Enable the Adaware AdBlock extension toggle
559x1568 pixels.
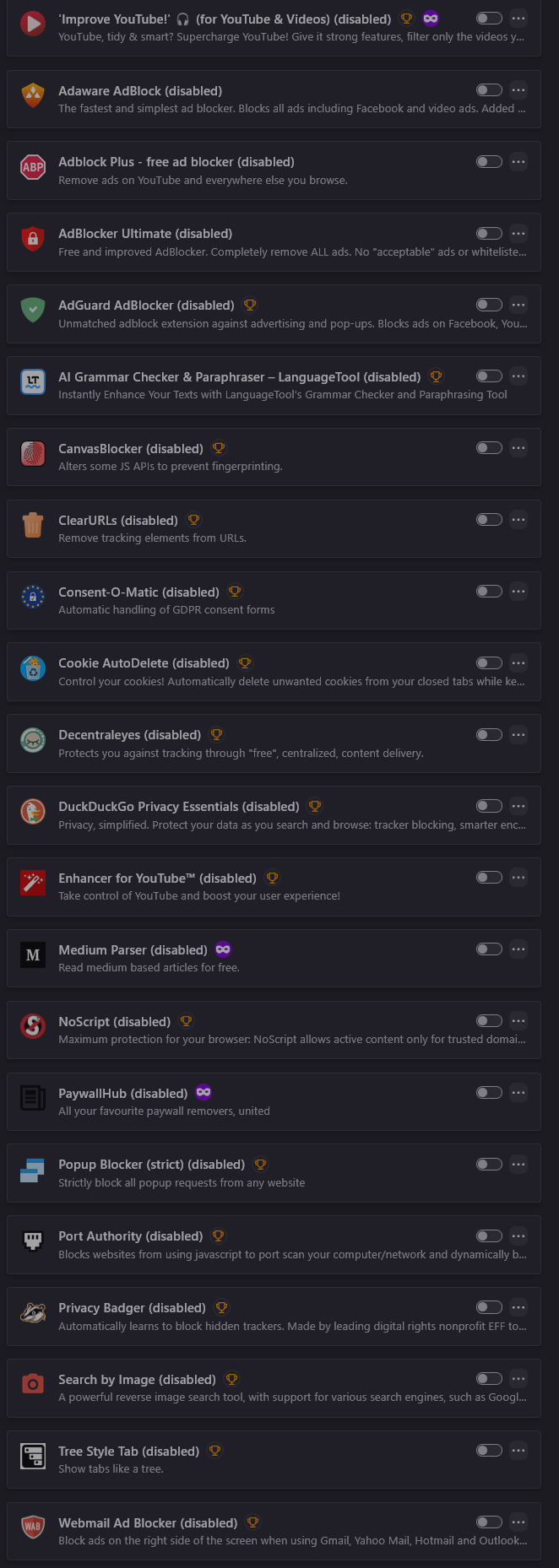[489, 90]
